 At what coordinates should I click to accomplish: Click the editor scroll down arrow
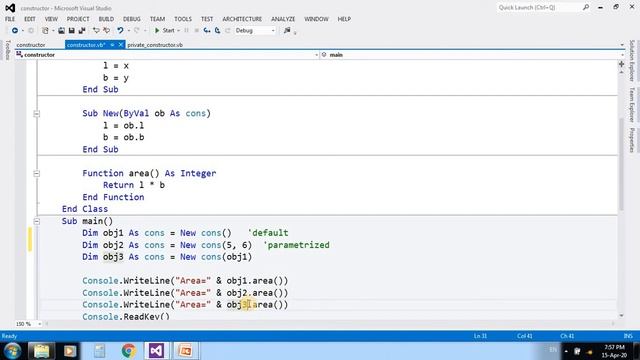[x=621, y=316]
